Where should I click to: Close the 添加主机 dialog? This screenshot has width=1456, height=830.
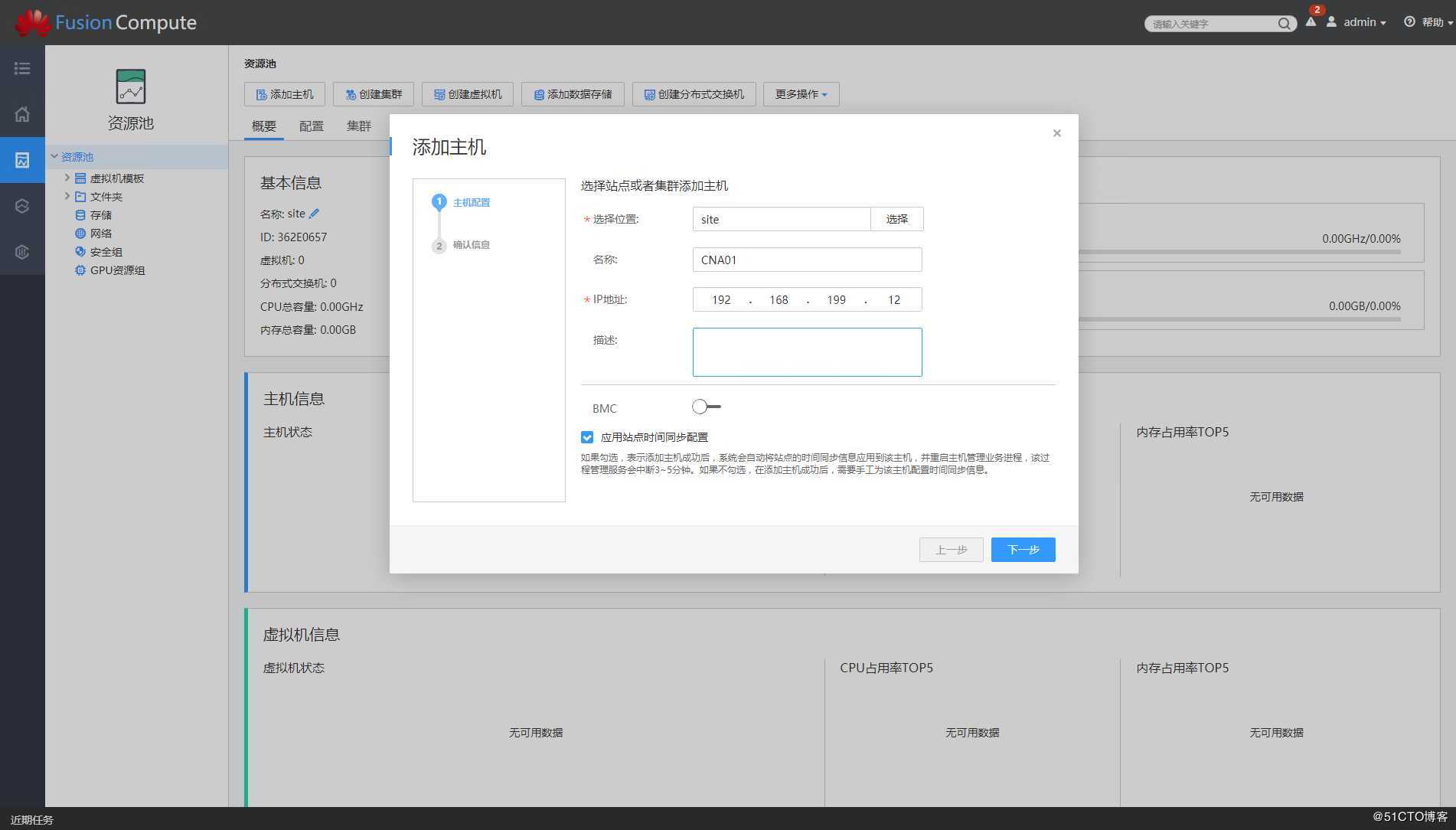1057,133
